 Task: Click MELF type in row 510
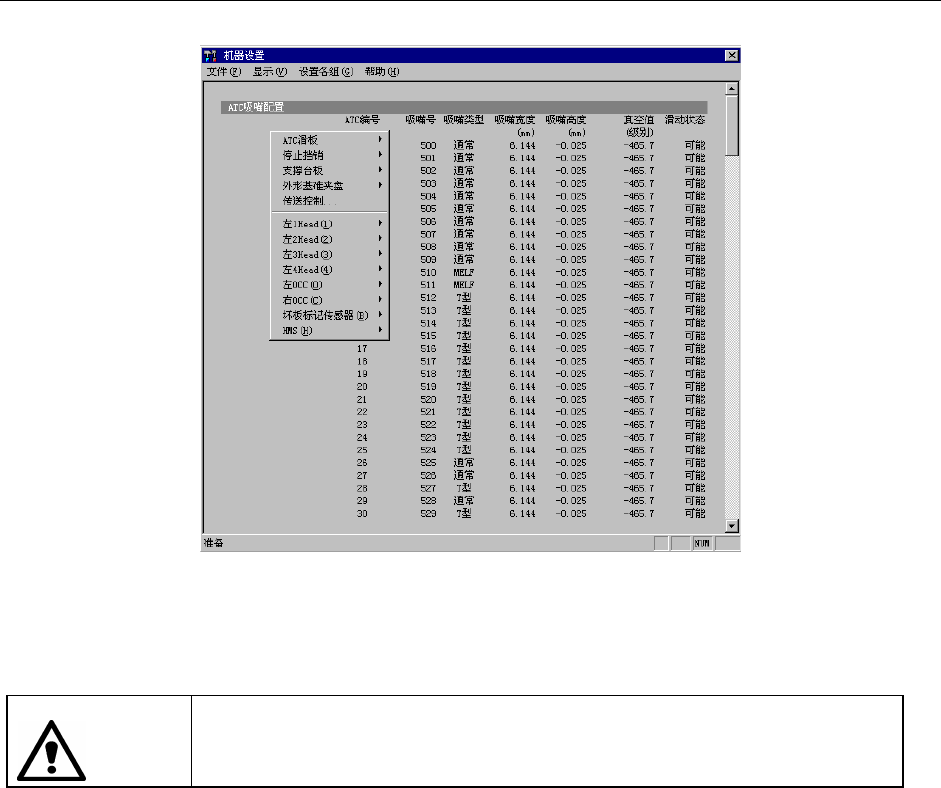[x=463, y=272]
